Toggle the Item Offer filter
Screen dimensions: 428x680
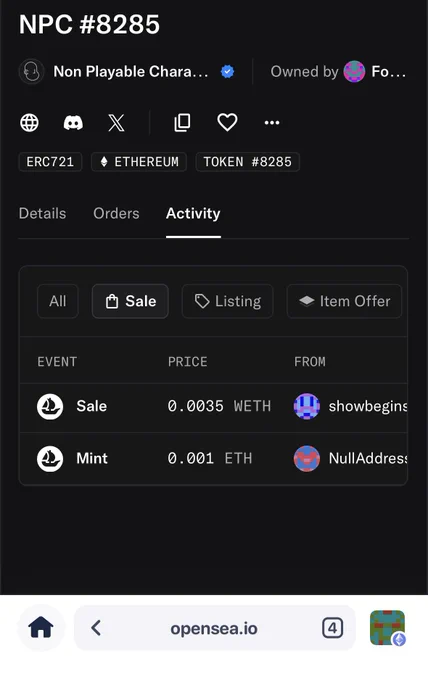[x=344, y=301]
